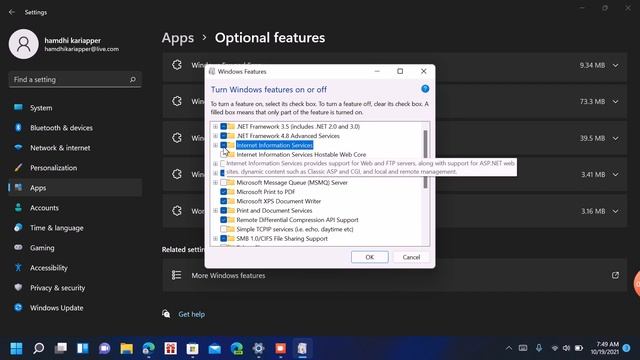Expand the .NET Framework 3.5 tree node
The height and width of the screenshot is (360, 640).
215,127
